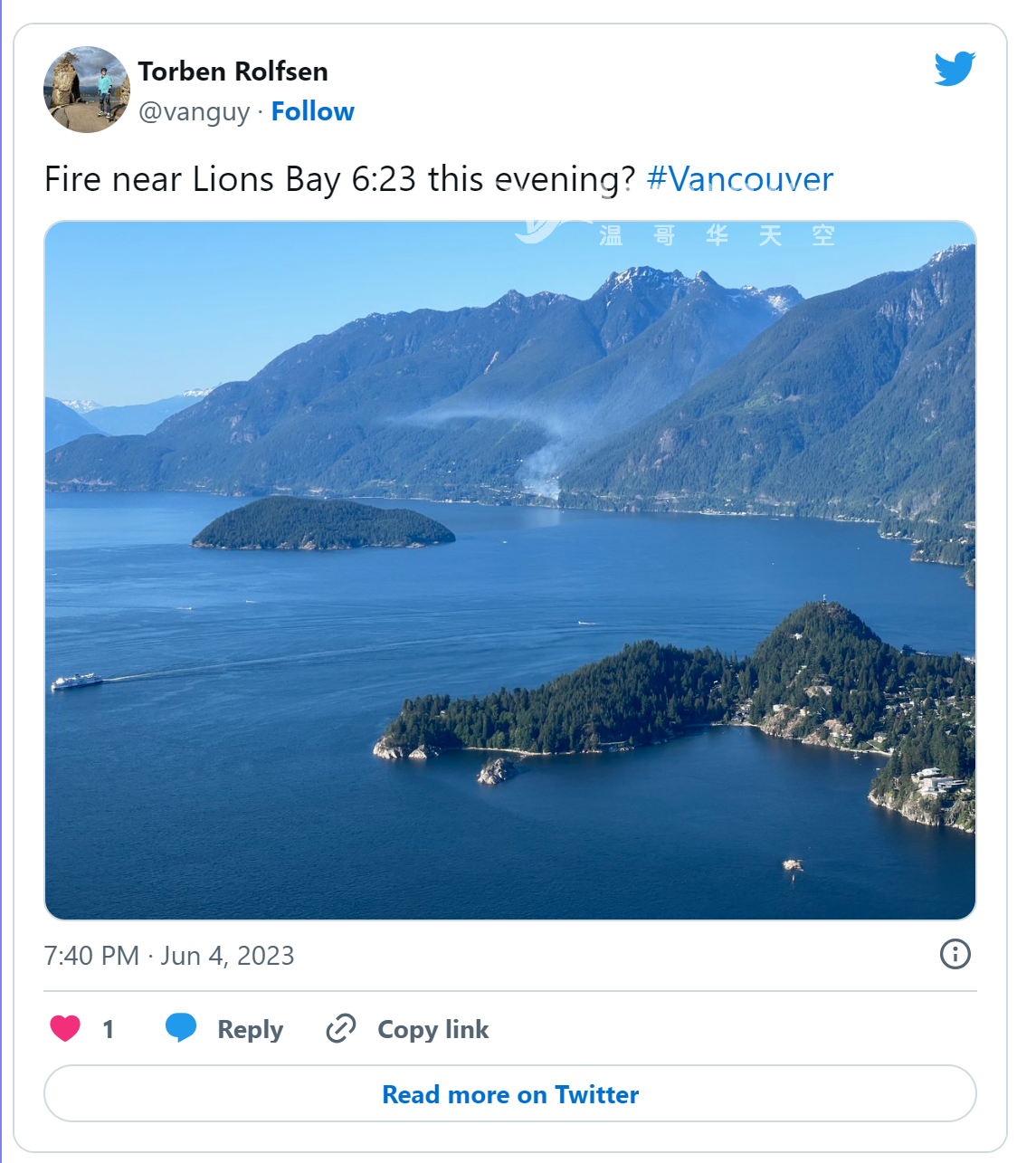Click the like count number 1
The image size is (1036, 1163).
click(108, 1029)
